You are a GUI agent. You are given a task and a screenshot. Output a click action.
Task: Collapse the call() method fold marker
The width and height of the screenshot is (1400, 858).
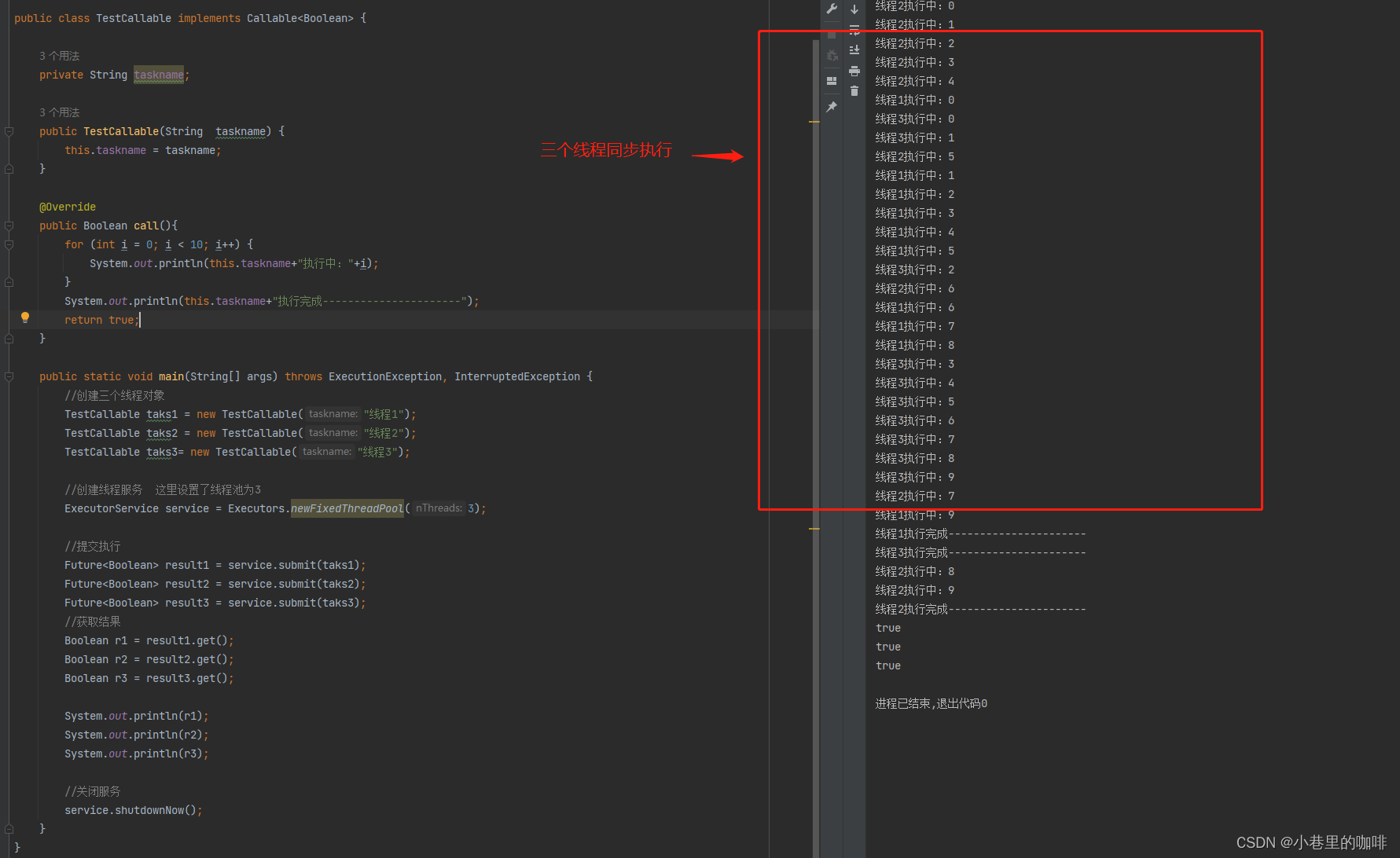pyautogui.click(x=9, y=225)
